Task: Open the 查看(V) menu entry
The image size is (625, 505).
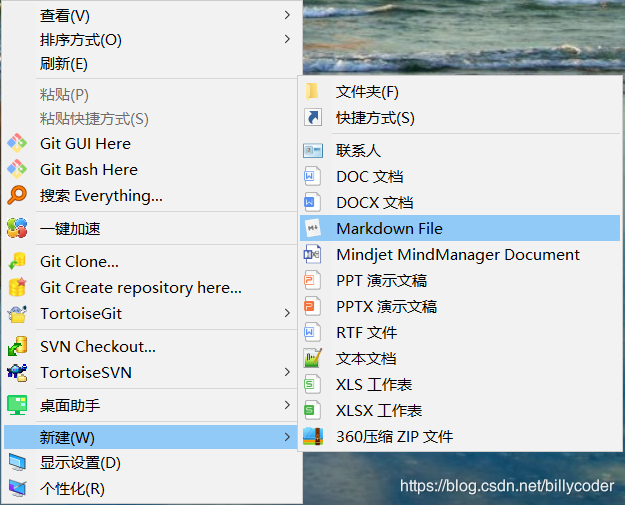Action: pyautogui.click(x=151, y=16)
